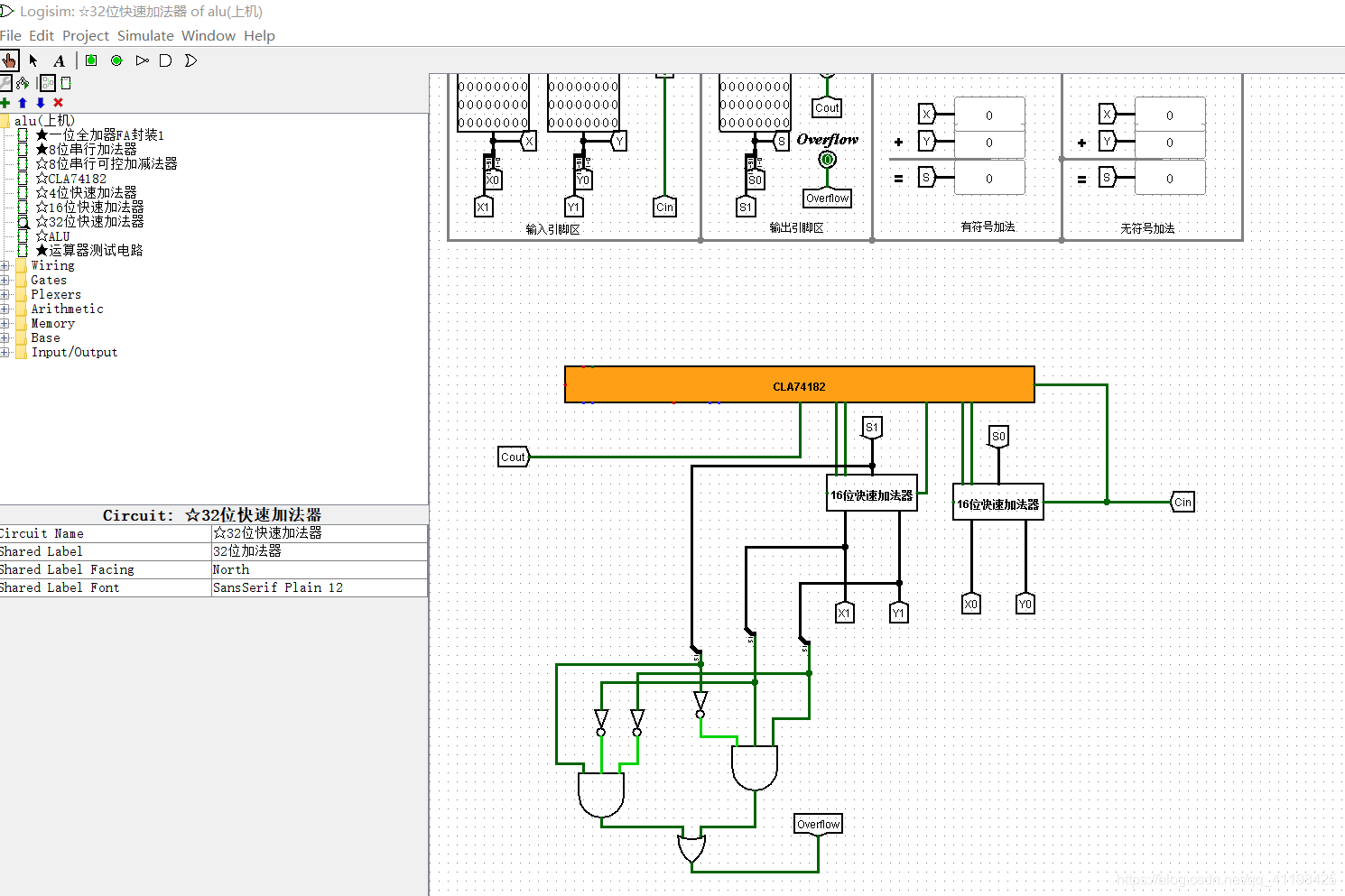This screenshot has width=1345, height=896.
Task: Expand the Plexers library folder
Action: click(5, 295)
